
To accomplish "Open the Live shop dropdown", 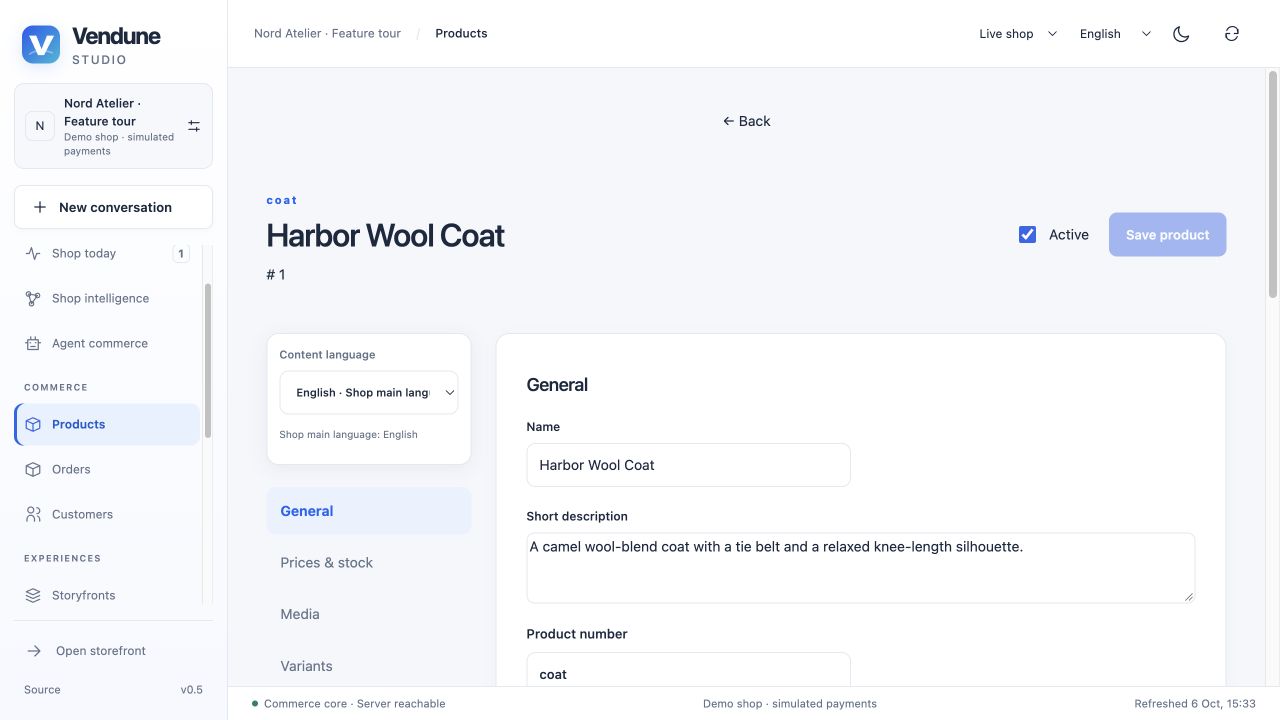I will pyautogui.click(x=1018, y=34).
